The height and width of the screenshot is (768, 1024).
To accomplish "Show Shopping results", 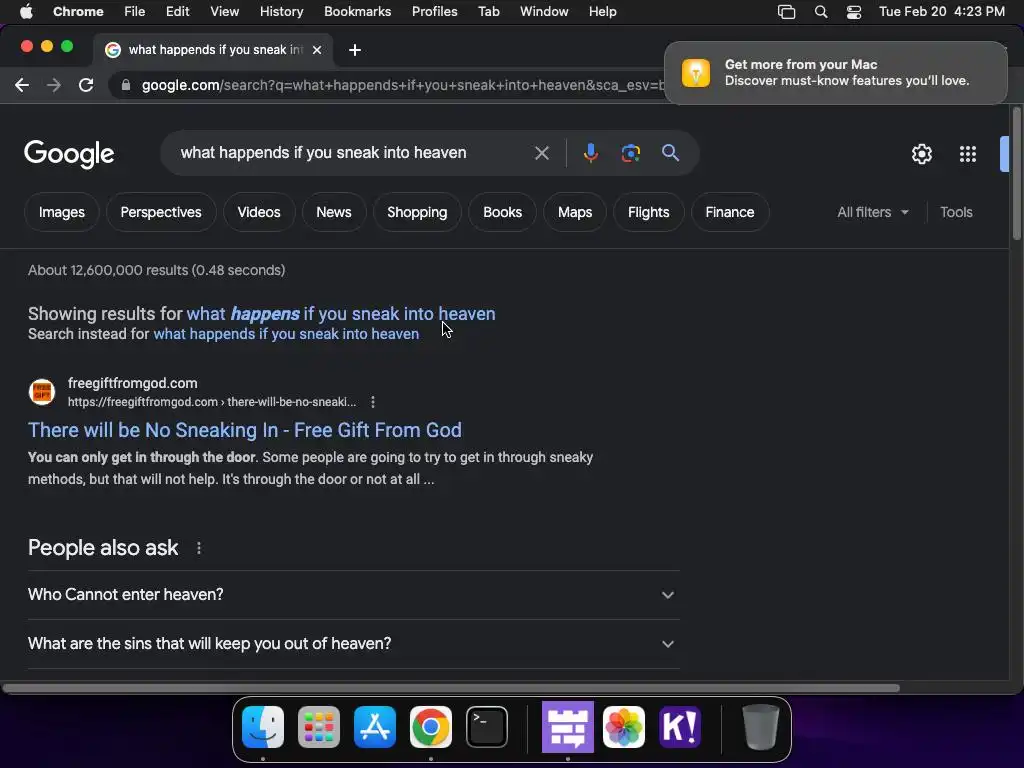I will tap(417, 212).
